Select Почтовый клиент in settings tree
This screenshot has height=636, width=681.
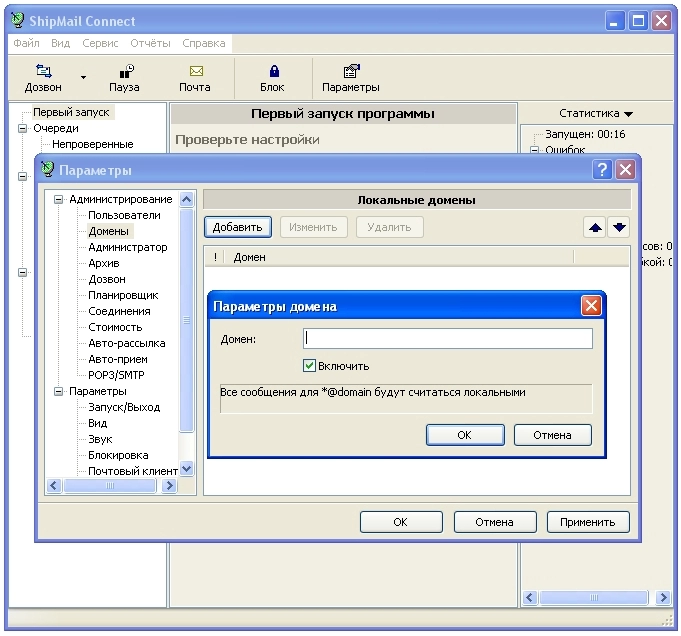click(133, 471)
